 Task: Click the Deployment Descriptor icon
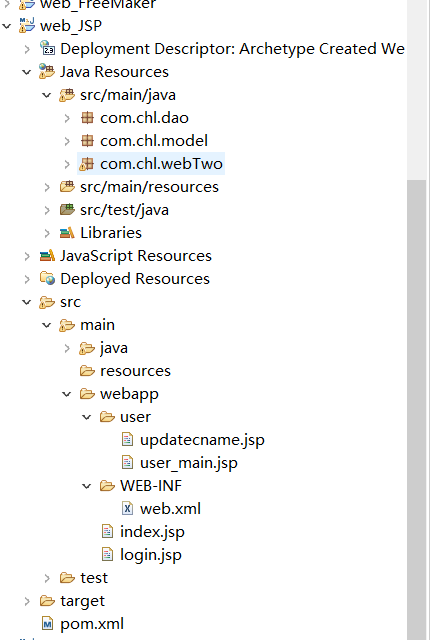[47, 48]
